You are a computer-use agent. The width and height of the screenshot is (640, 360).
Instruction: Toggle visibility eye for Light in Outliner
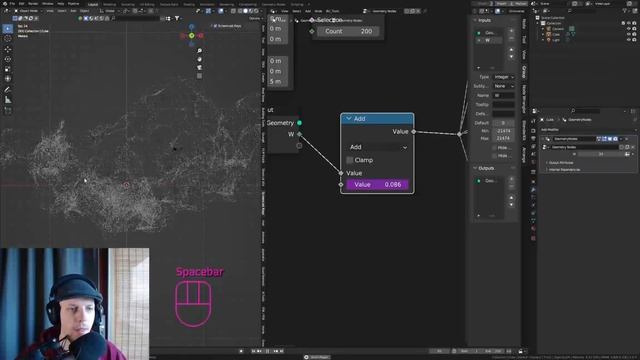coord(629,40)
